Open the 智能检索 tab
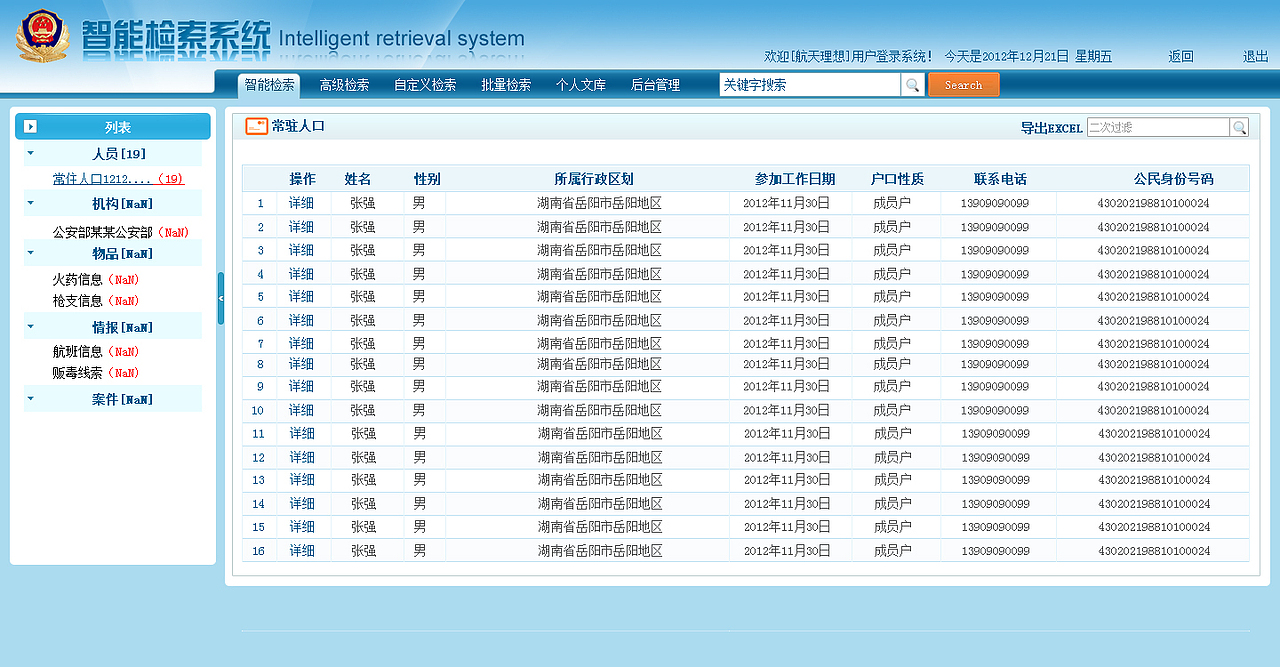This screenshot has height=667, width=1280. 269,85
